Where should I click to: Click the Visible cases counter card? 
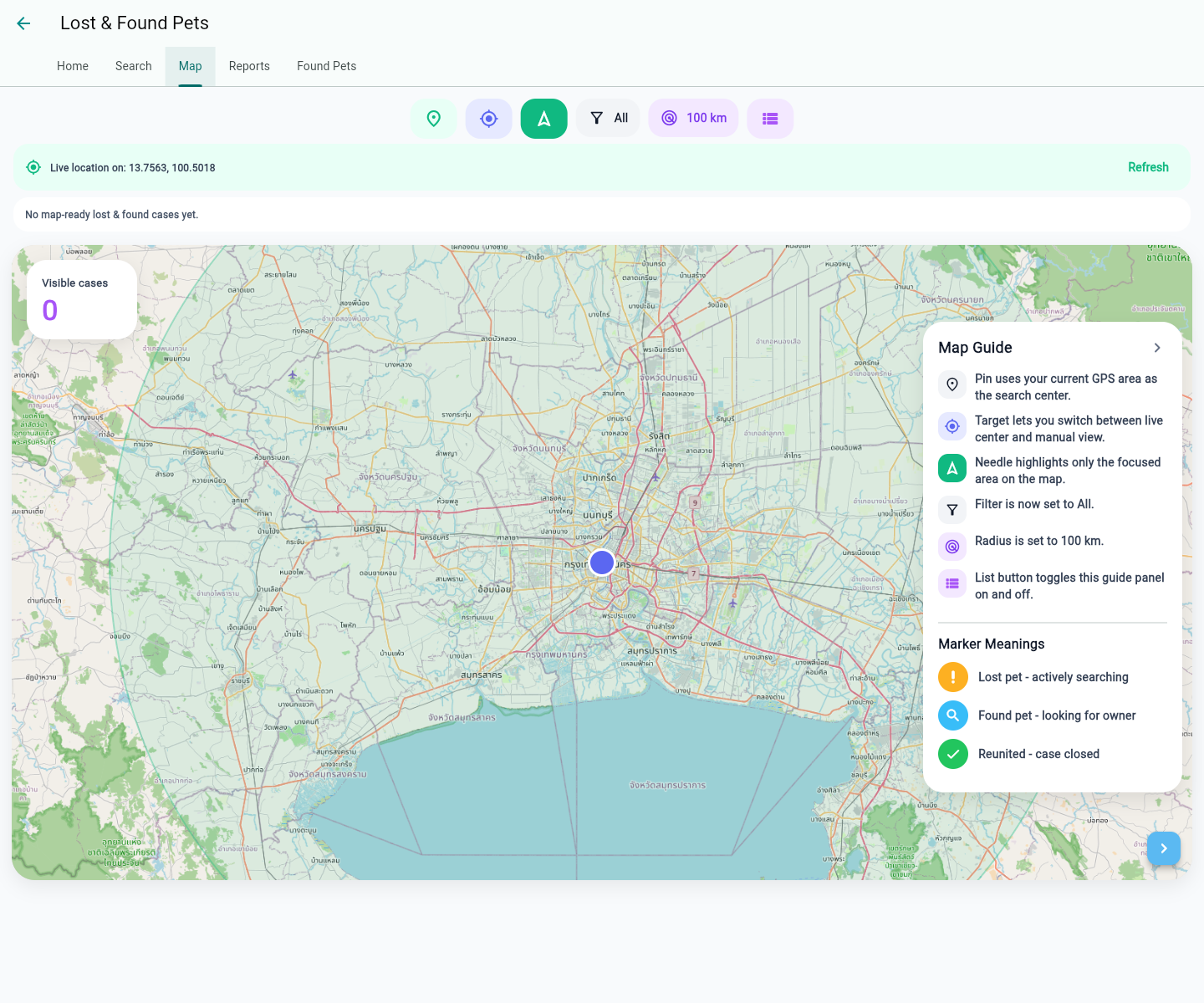[x=82, y=299]
